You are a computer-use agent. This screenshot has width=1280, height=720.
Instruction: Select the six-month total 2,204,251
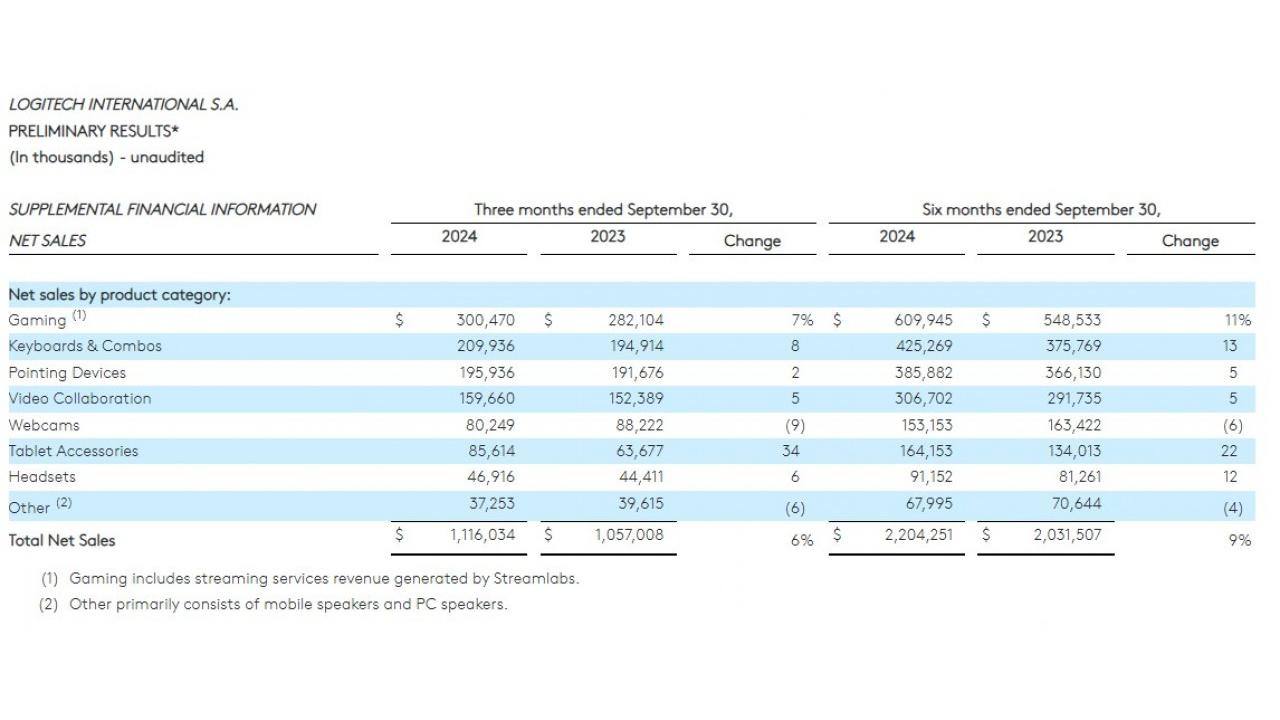click(x=918, y=535)
